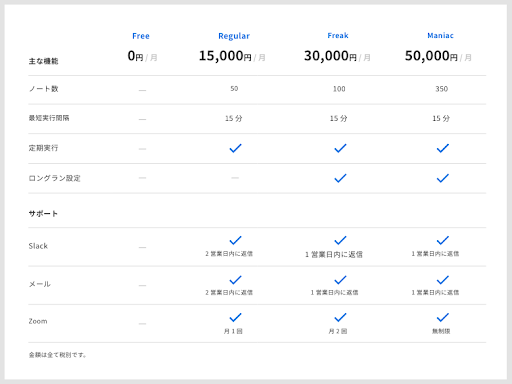
Task: Click the 無制限 text under Maniac Zoom
Action: coord(441,331)
